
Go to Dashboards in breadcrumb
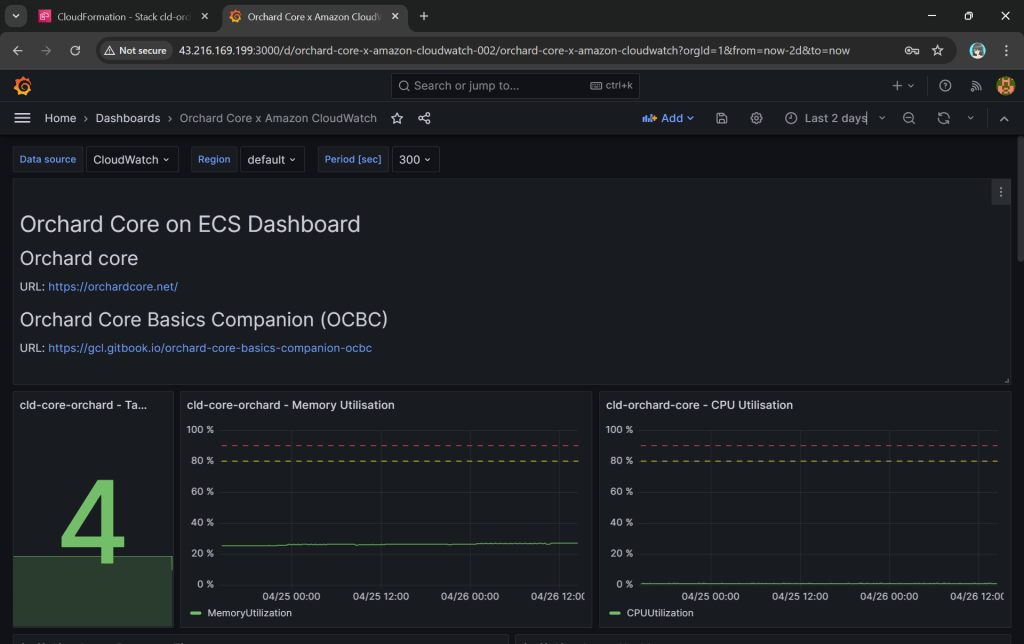coord(128,118)
